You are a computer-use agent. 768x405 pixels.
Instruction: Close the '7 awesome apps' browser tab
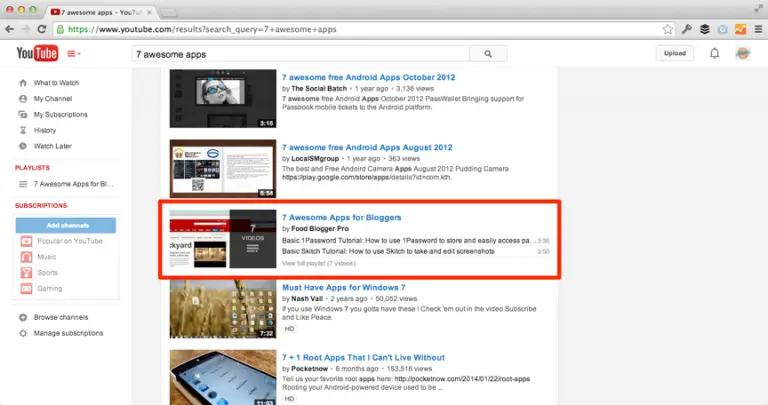click(x=149, y=12)
